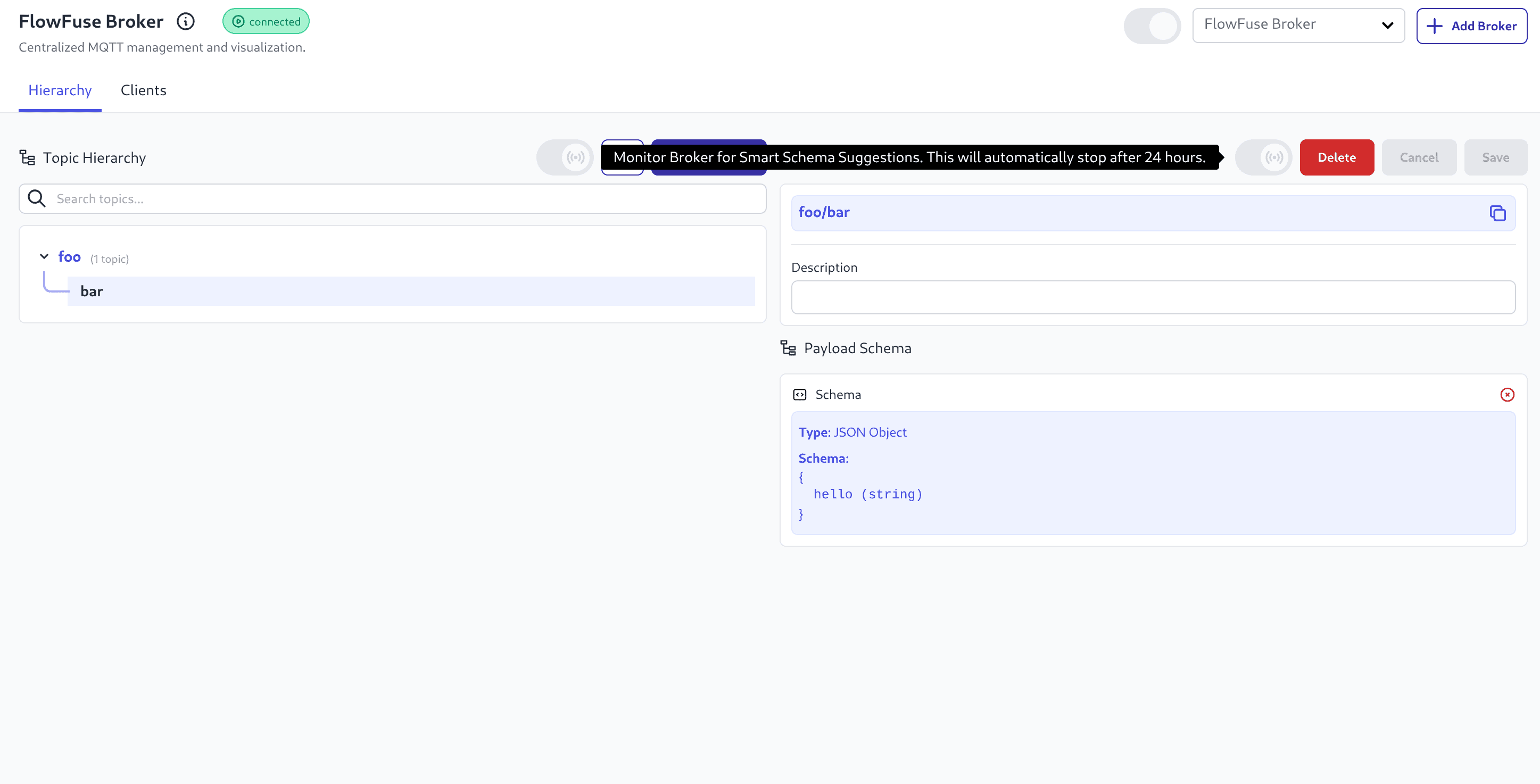The image size is (1540, 784).
Task: Click the connected status badge
Action: (266, 21)
